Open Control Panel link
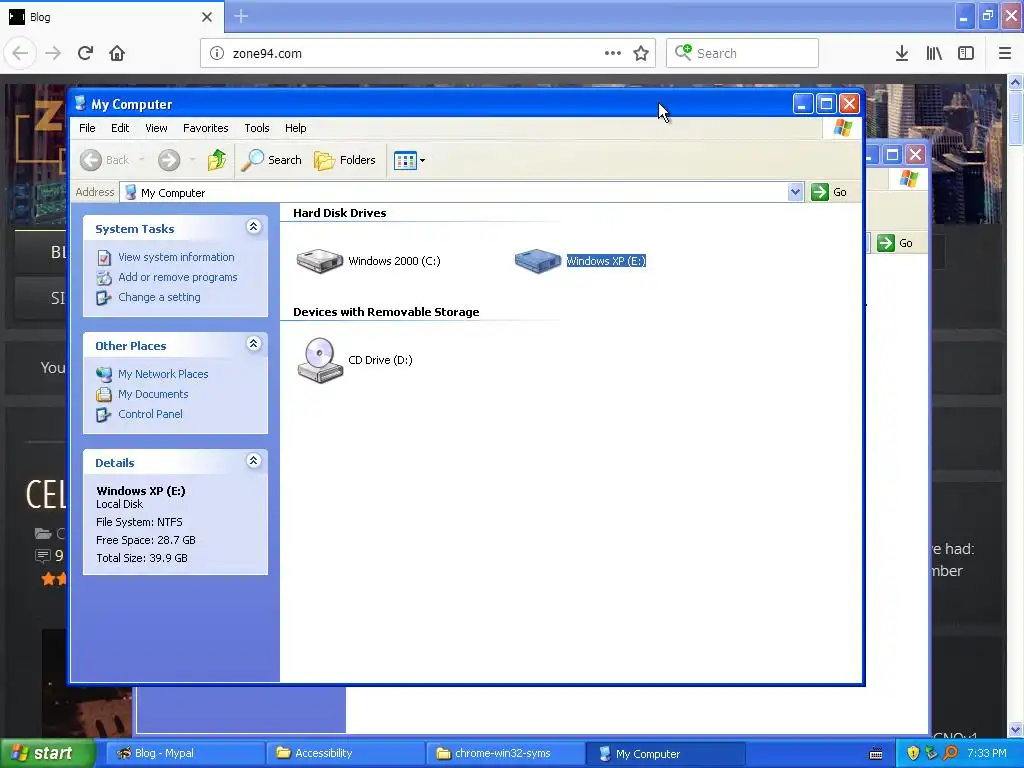The width and height of the screenshot is (1024, 768). [x=150, y=414]
